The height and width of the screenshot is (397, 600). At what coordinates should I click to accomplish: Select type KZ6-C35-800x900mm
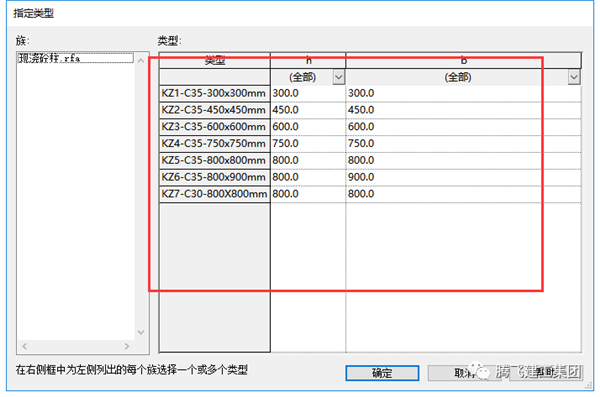click(214, 177)
